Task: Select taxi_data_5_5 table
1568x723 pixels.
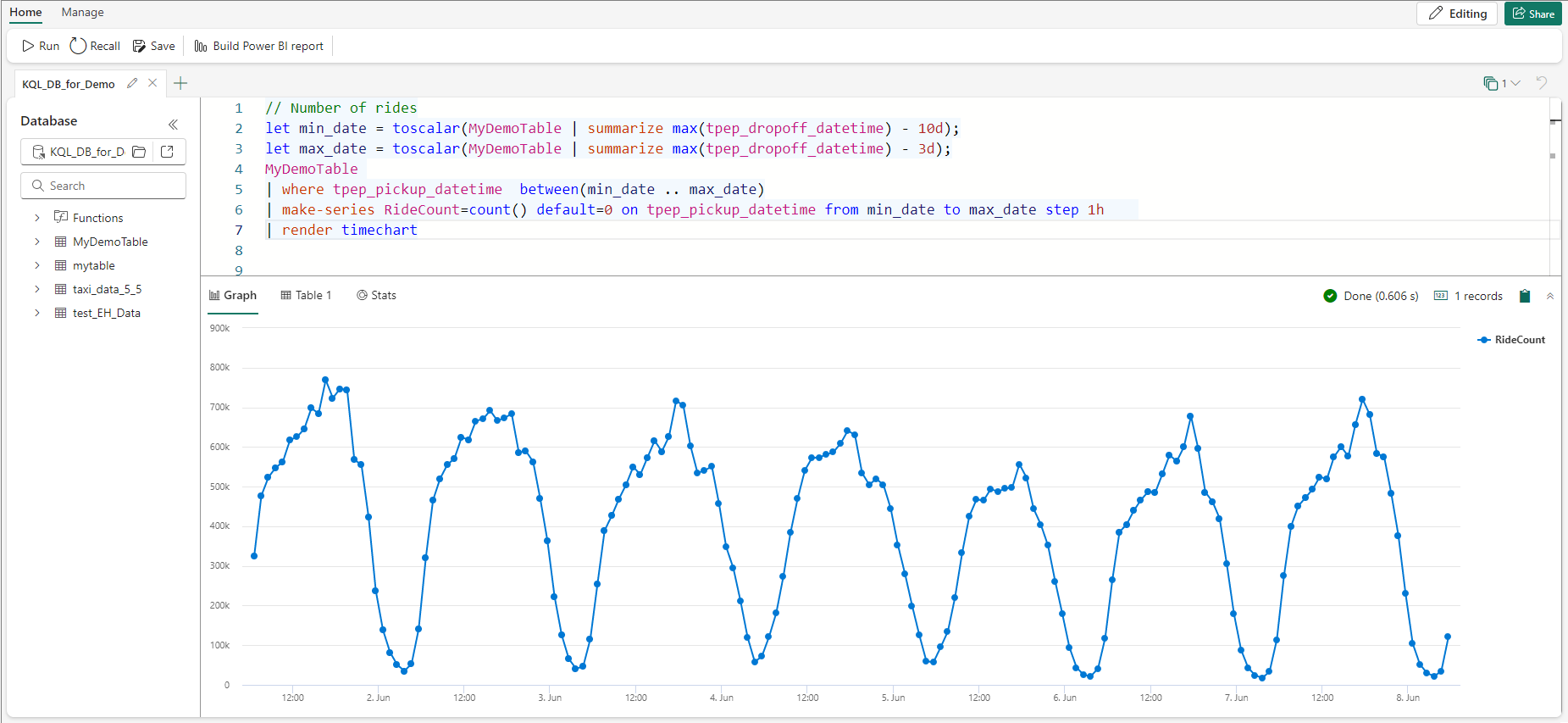Action: [107, 289]
